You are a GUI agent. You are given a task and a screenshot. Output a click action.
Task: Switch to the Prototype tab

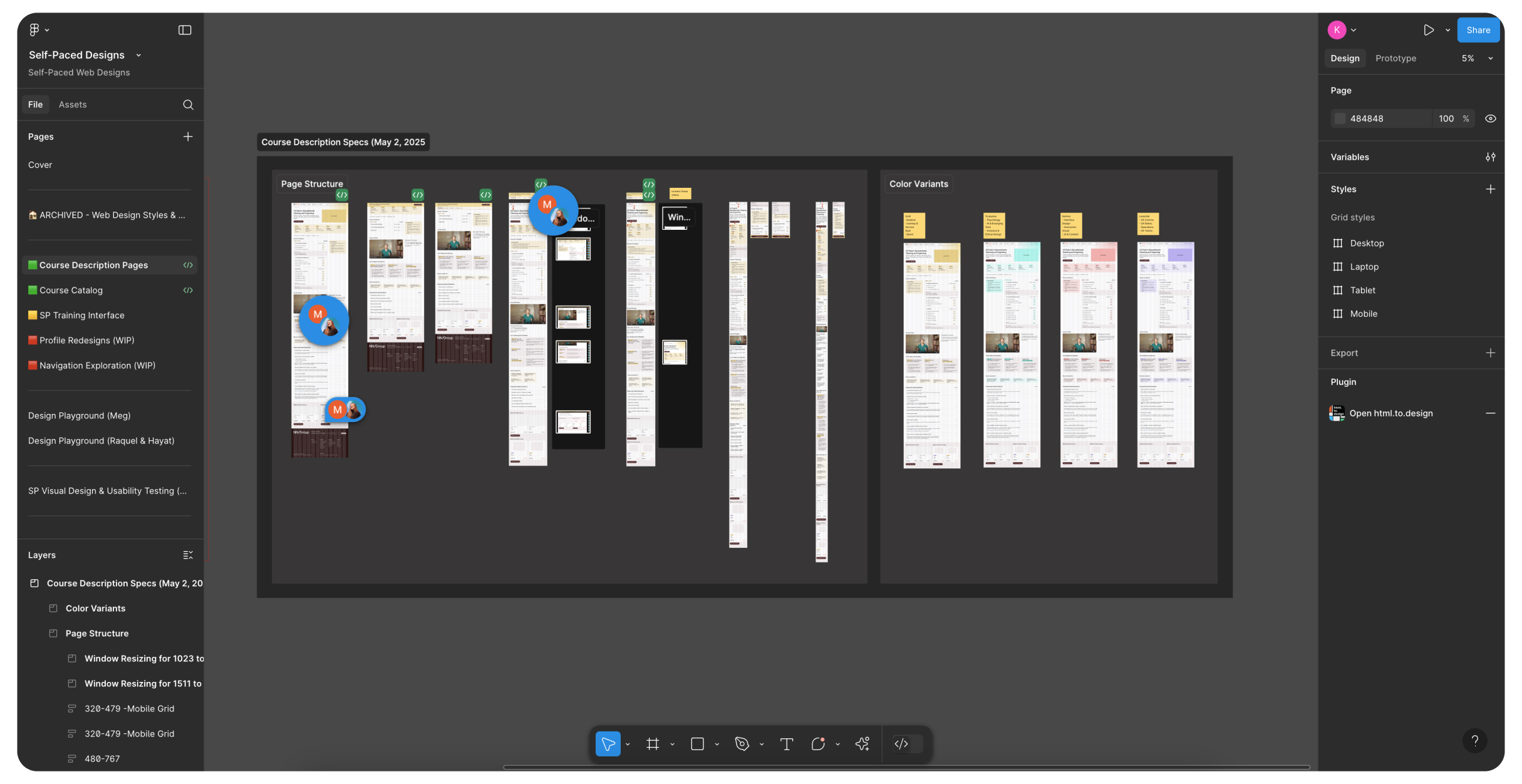tap(1395, 58)
